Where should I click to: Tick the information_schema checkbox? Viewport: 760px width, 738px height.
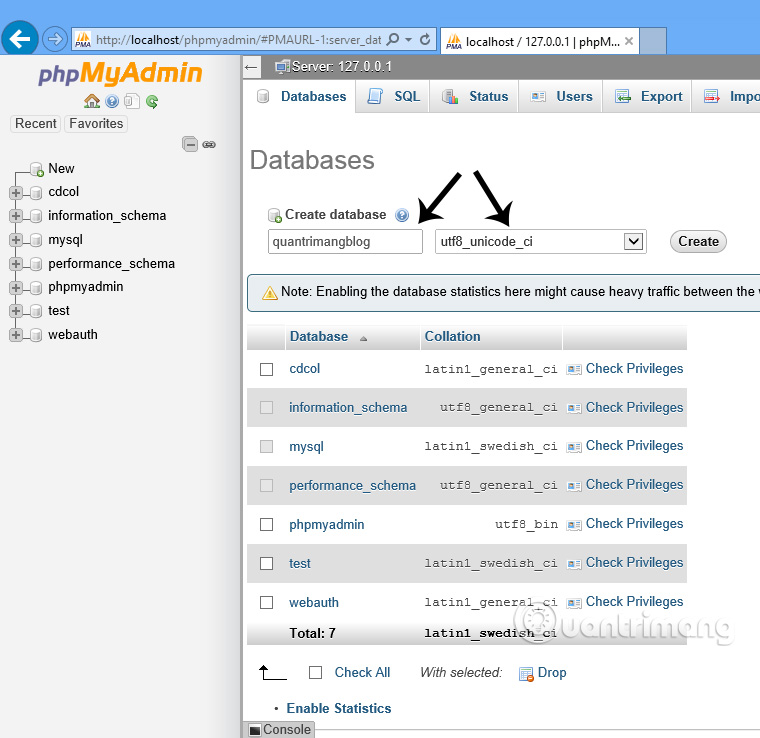pyautogui.click(x=266, y=408)
